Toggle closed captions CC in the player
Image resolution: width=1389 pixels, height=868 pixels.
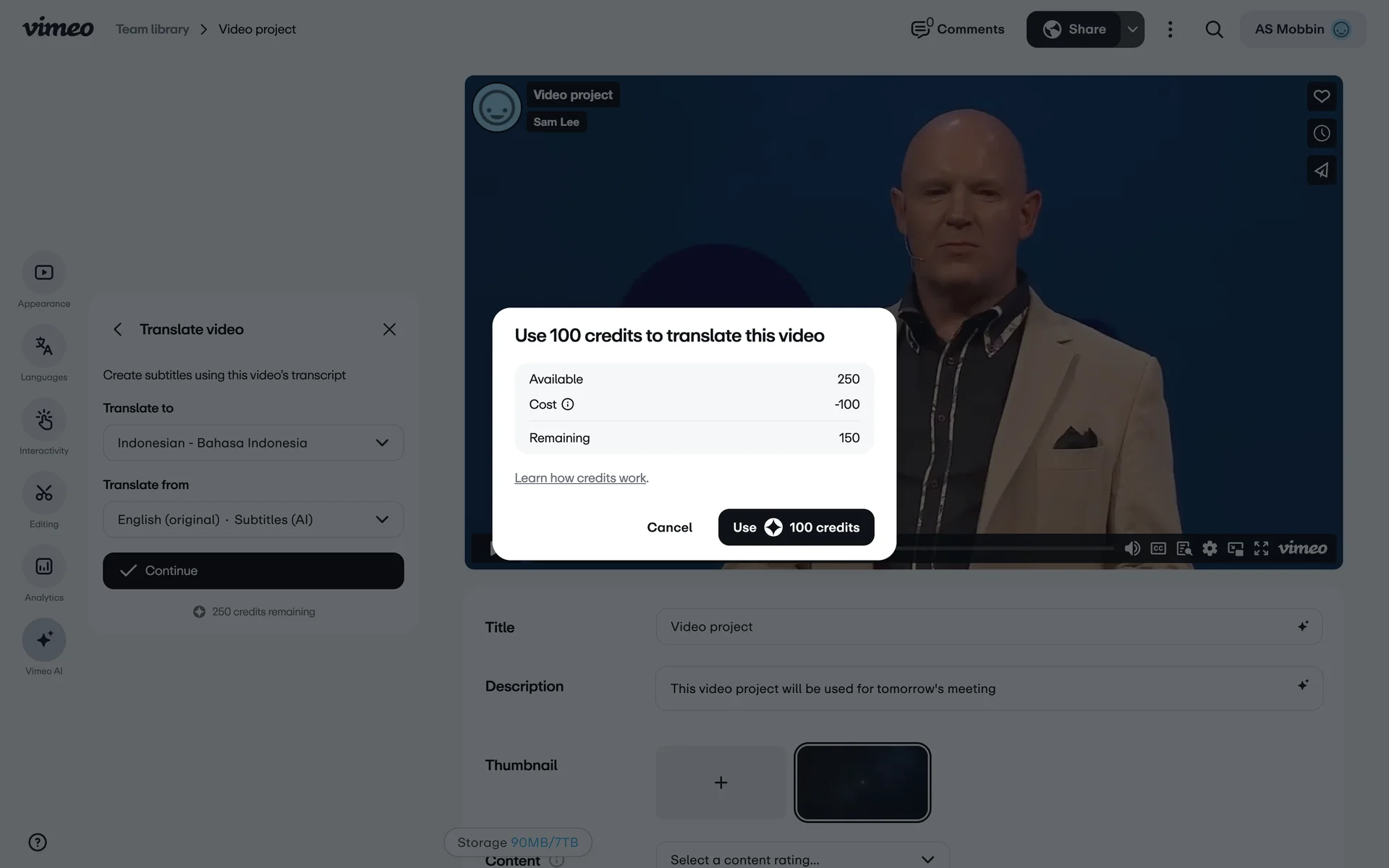coord(1158,548)
